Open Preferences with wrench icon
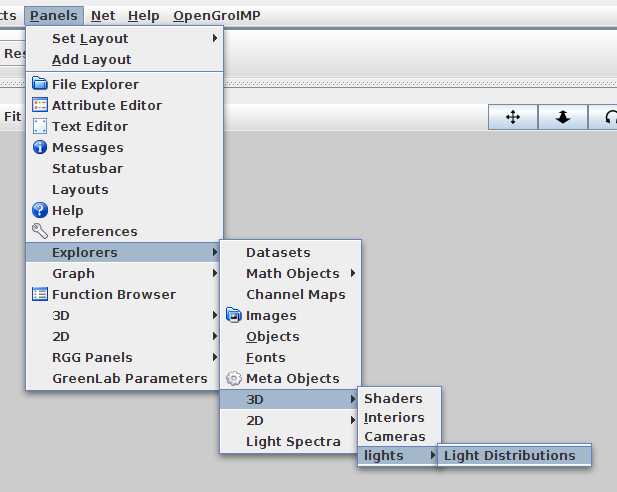The width and height of the screenshot is (617, 492). [94, 231]
